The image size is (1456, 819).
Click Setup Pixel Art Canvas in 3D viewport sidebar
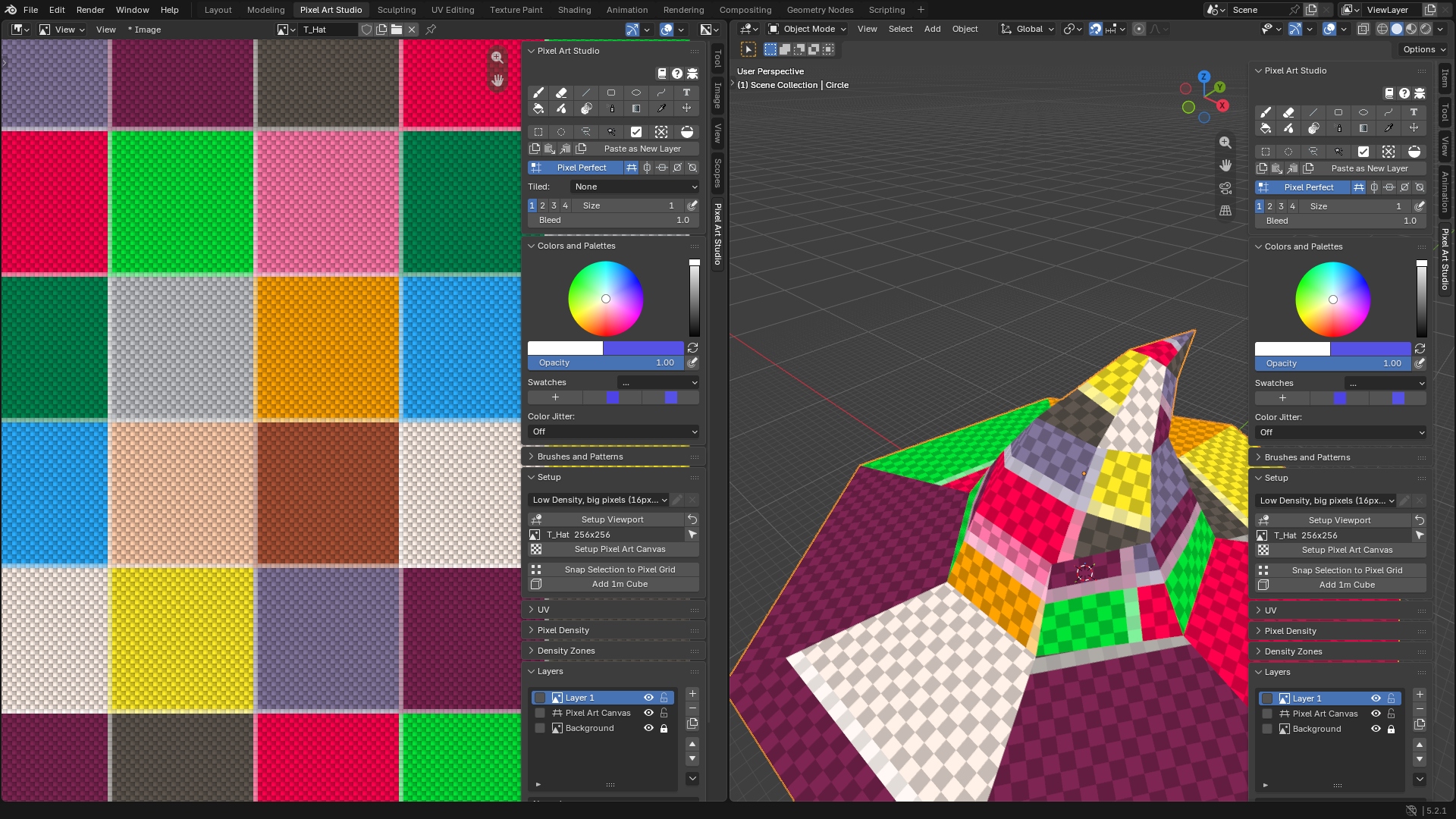[1341, 550]
